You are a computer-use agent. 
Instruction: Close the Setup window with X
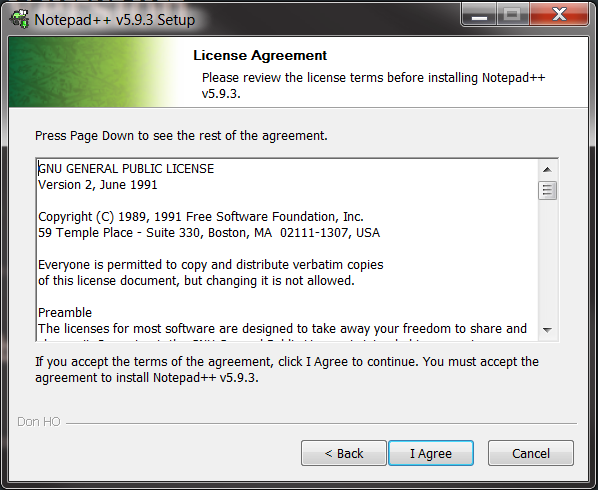(x=559, y=14)
